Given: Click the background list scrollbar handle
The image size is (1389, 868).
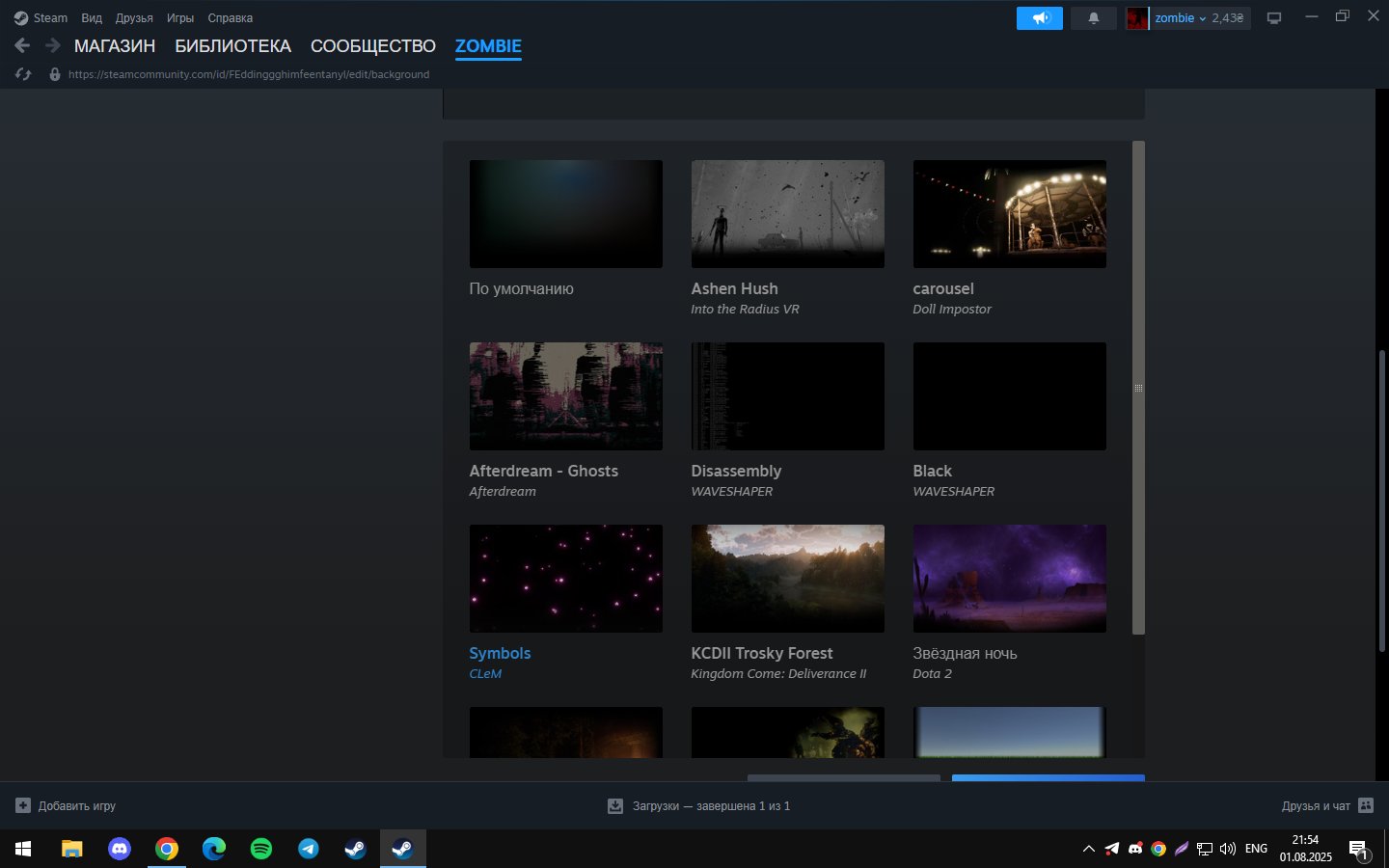Looking at the screenshot, I should (x=1138, y=388).
